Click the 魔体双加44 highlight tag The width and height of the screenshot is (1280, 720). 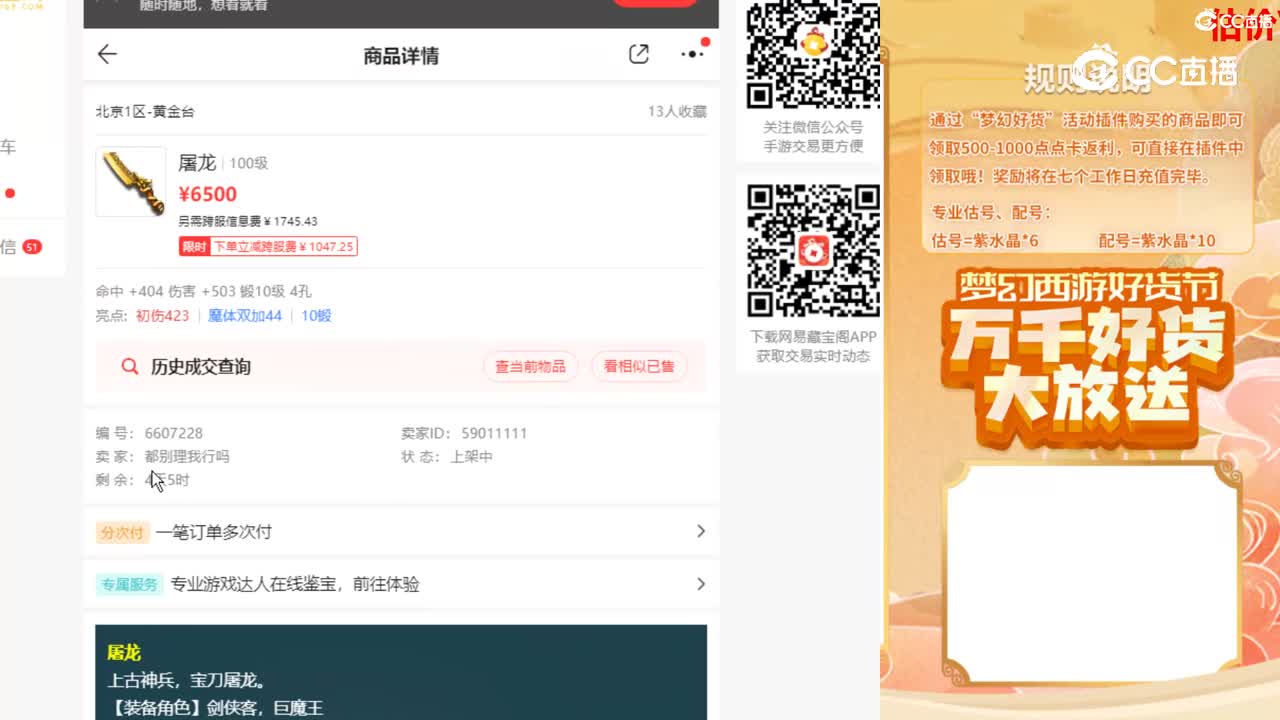(x=245, y=316)
